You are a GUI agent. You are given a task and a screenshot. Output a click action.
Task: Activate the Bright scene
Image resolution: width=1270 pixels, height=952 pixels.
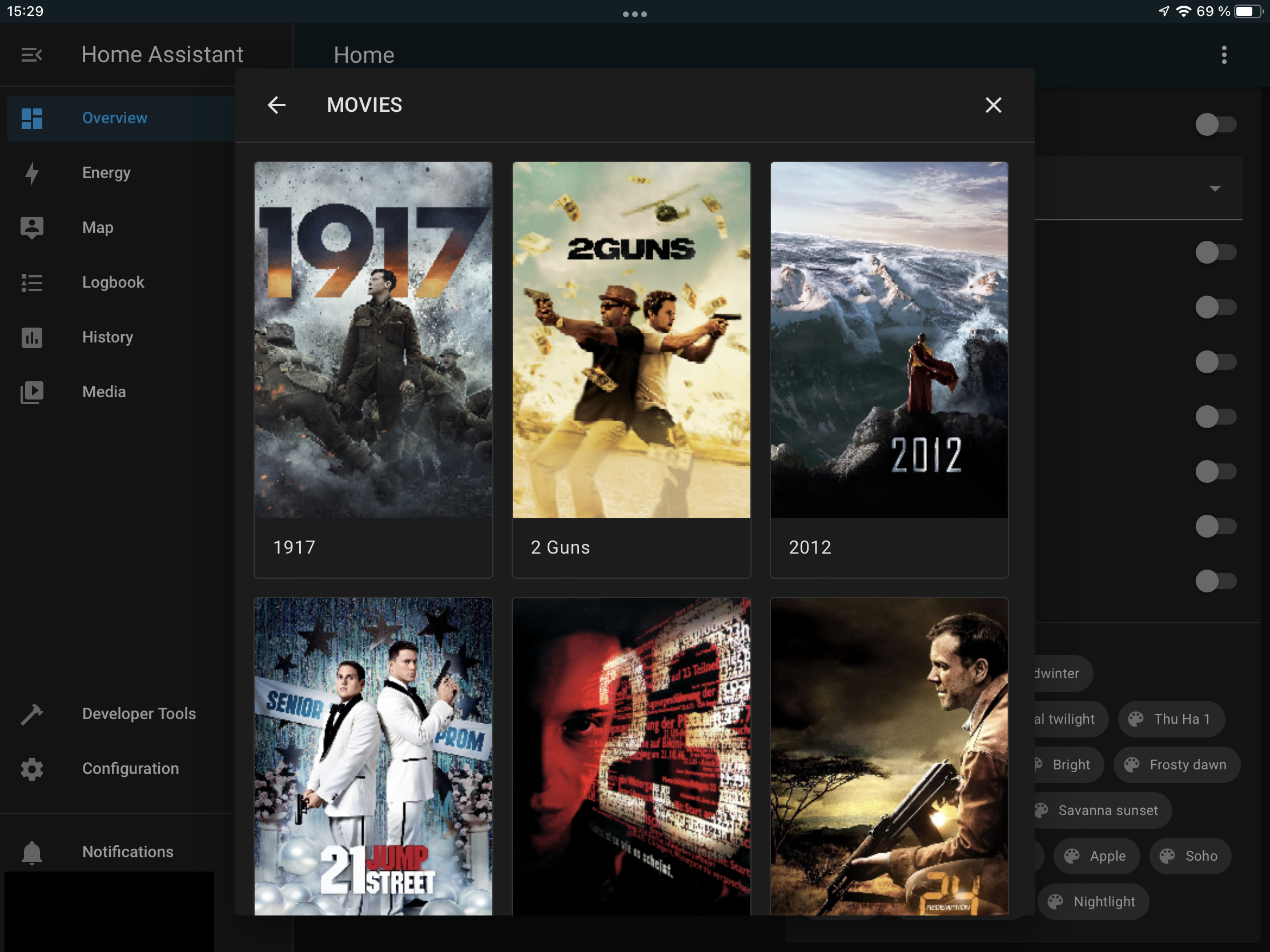click(1068, 765)
